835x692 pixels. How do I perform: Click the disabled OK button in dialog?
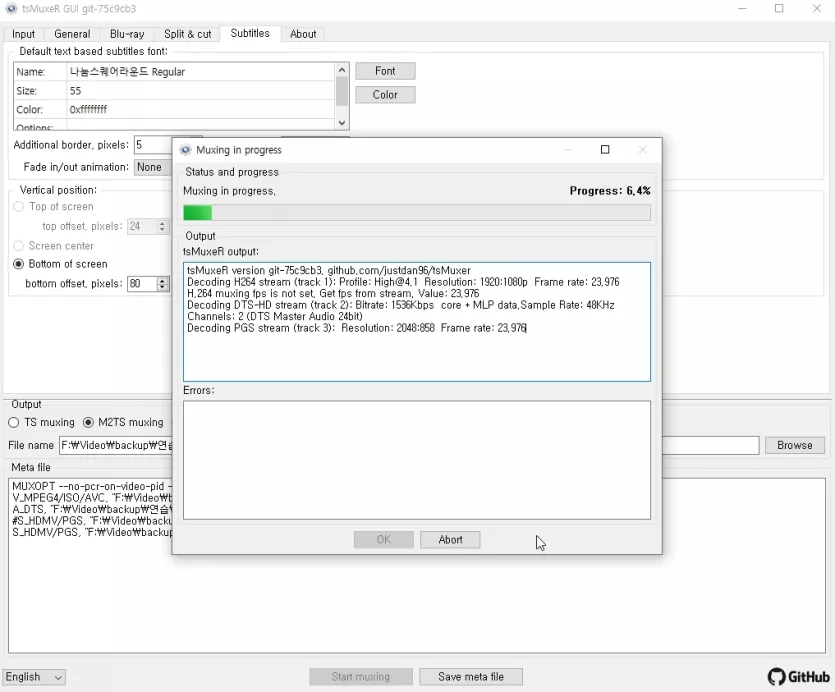(x=383, y=540)
